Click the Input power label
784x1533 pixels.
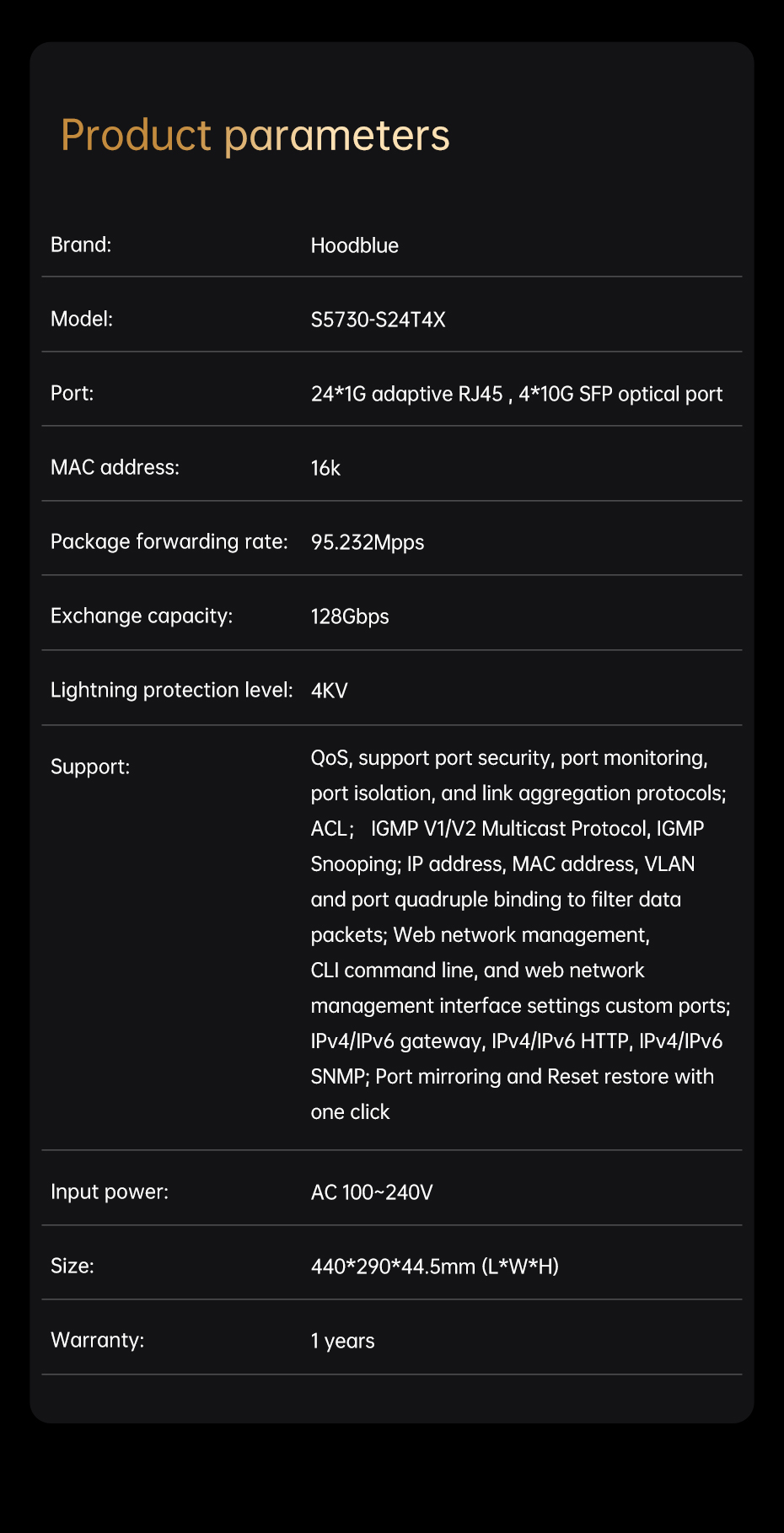click(x=110, y=1192)
